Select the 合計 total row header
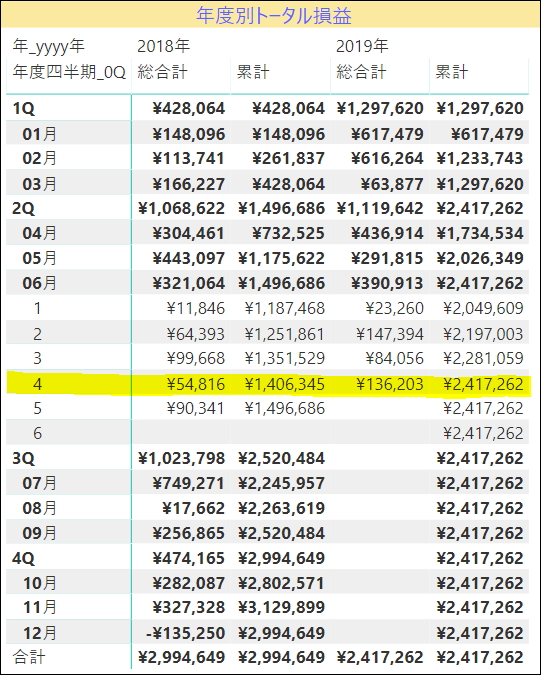Image resolution: width=541 pixels, height=675 pixels. 28,657
